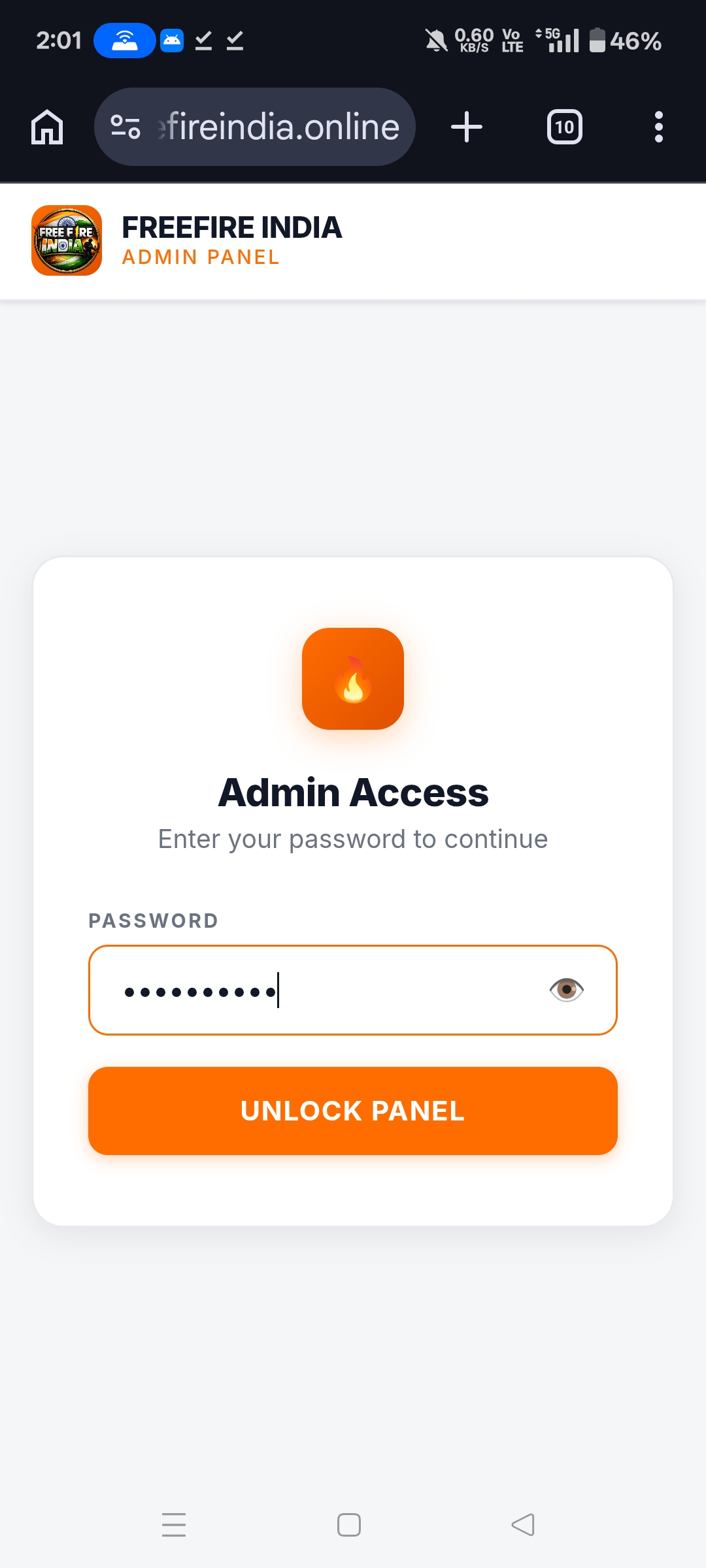The height and width of the screenshot is (1568, 706).
Task: Tap the notifications-off bell icon
Action: pos(437,41)
